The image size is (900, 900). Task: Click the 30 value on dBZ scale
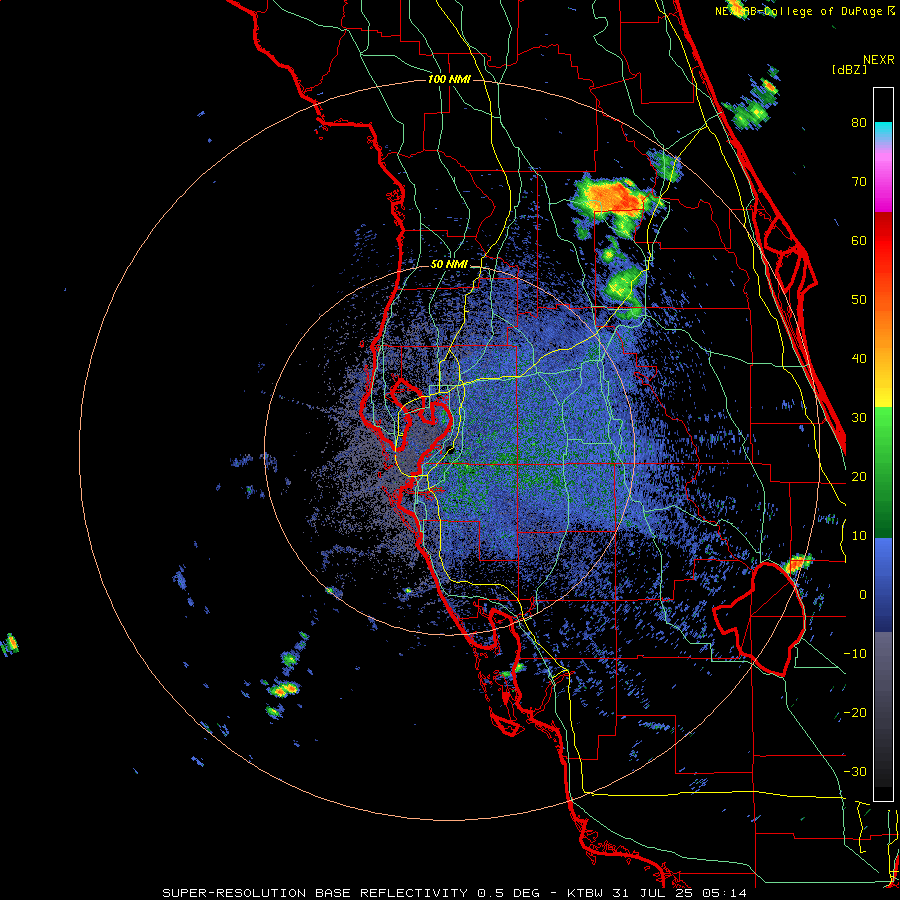pos(859,418)
